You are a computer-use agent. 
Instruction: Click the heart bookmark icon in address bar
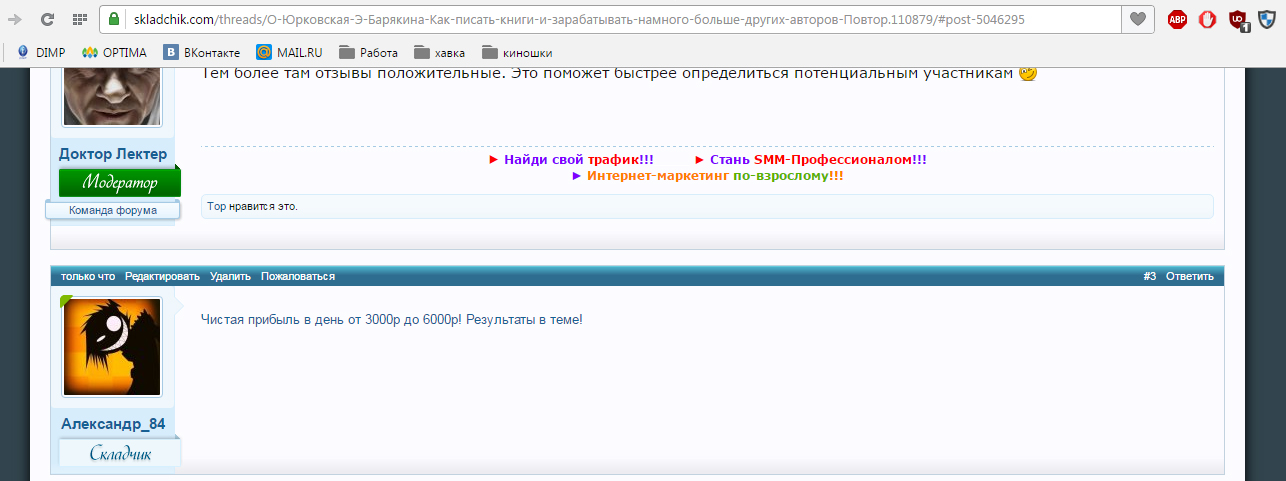pyautogui.click(x=1137, y=19)
